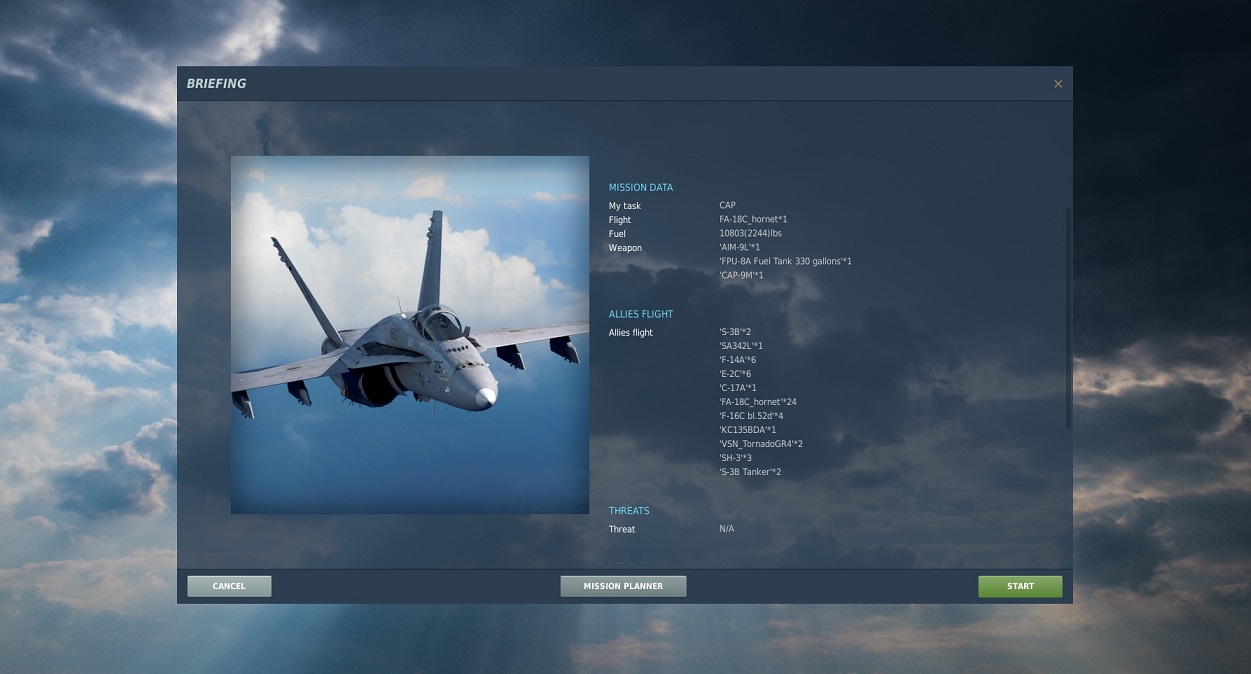Viewport: 1251px width, 674px height.
Task: Click the F/A-18C Hornet briefing image
Action: 410,335
